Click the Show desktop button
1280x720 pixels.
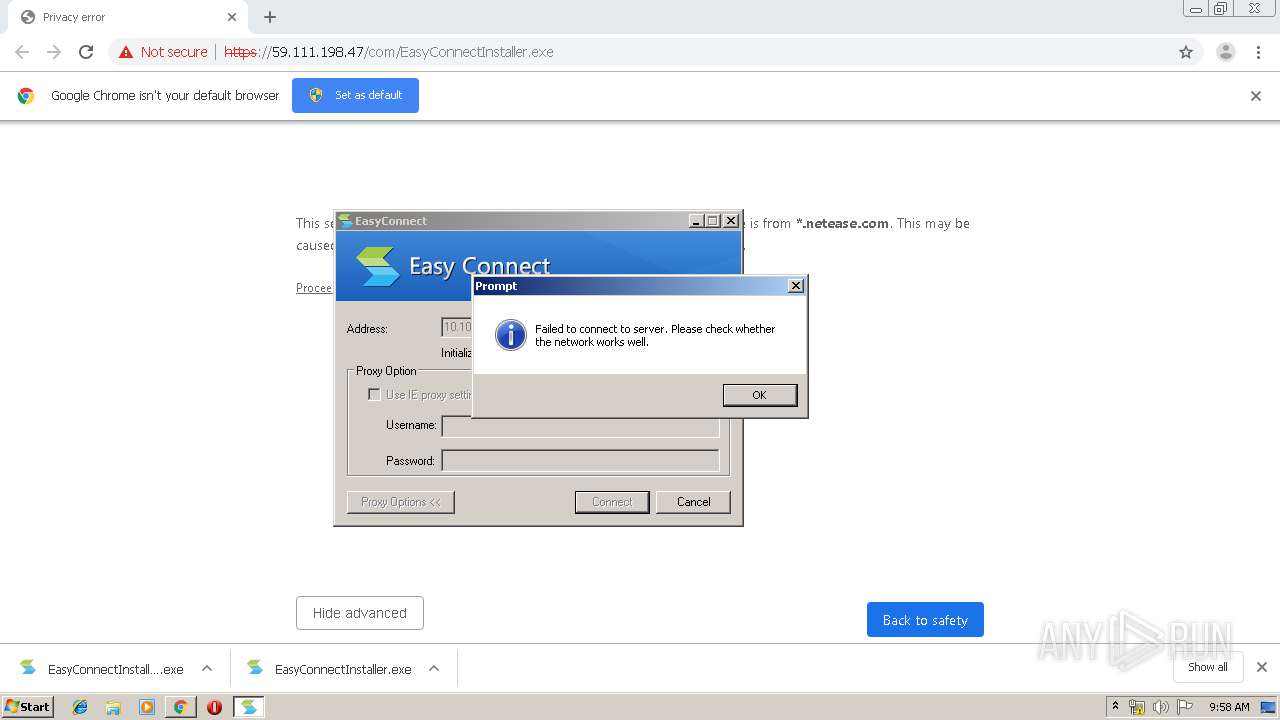tap(1269, 707)
